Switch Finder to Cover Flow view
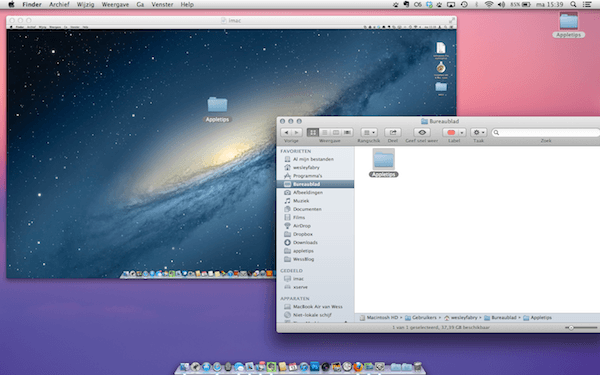The image size is (600, 375). [x=347, y=132]
